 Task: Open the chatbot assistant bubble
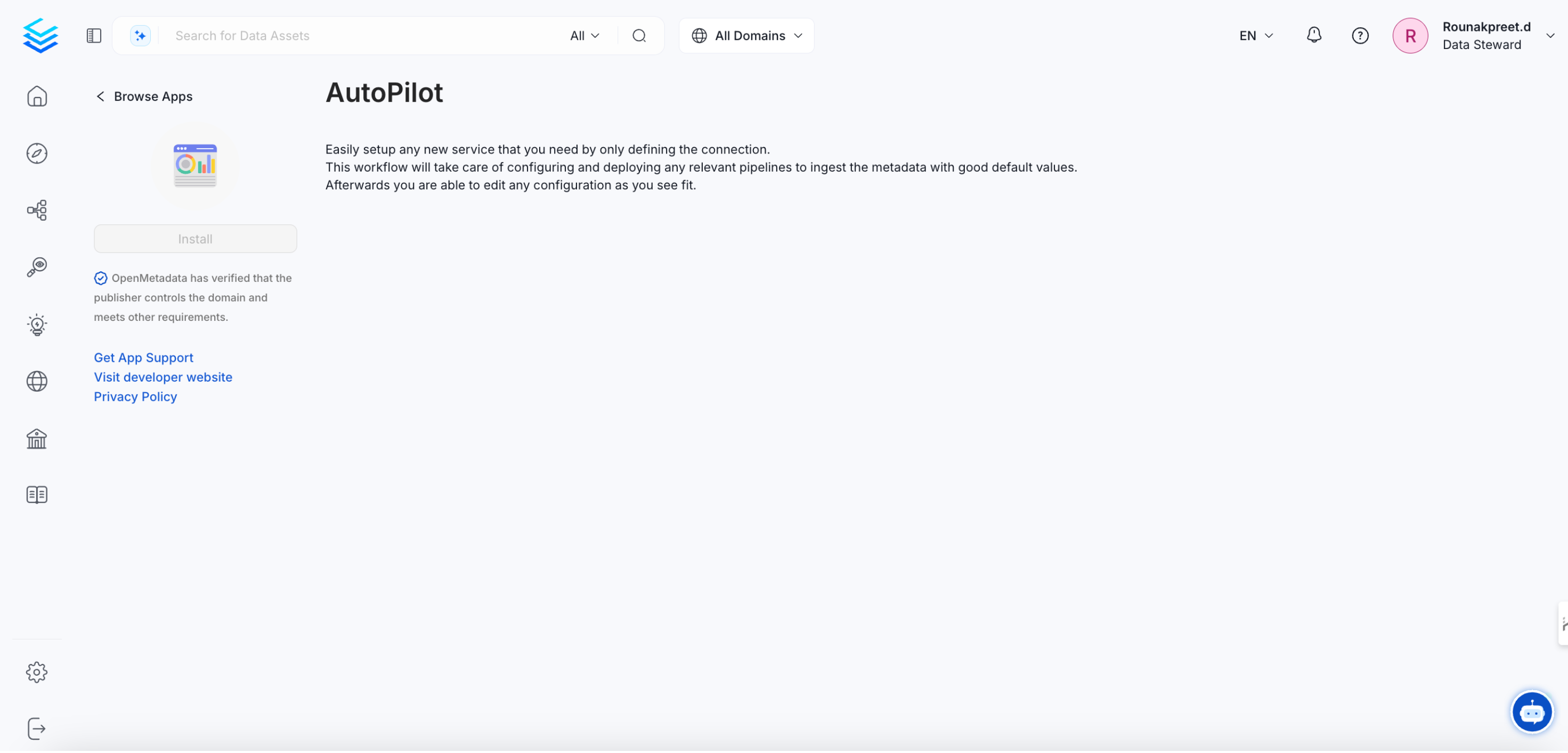click(1532, 711)
